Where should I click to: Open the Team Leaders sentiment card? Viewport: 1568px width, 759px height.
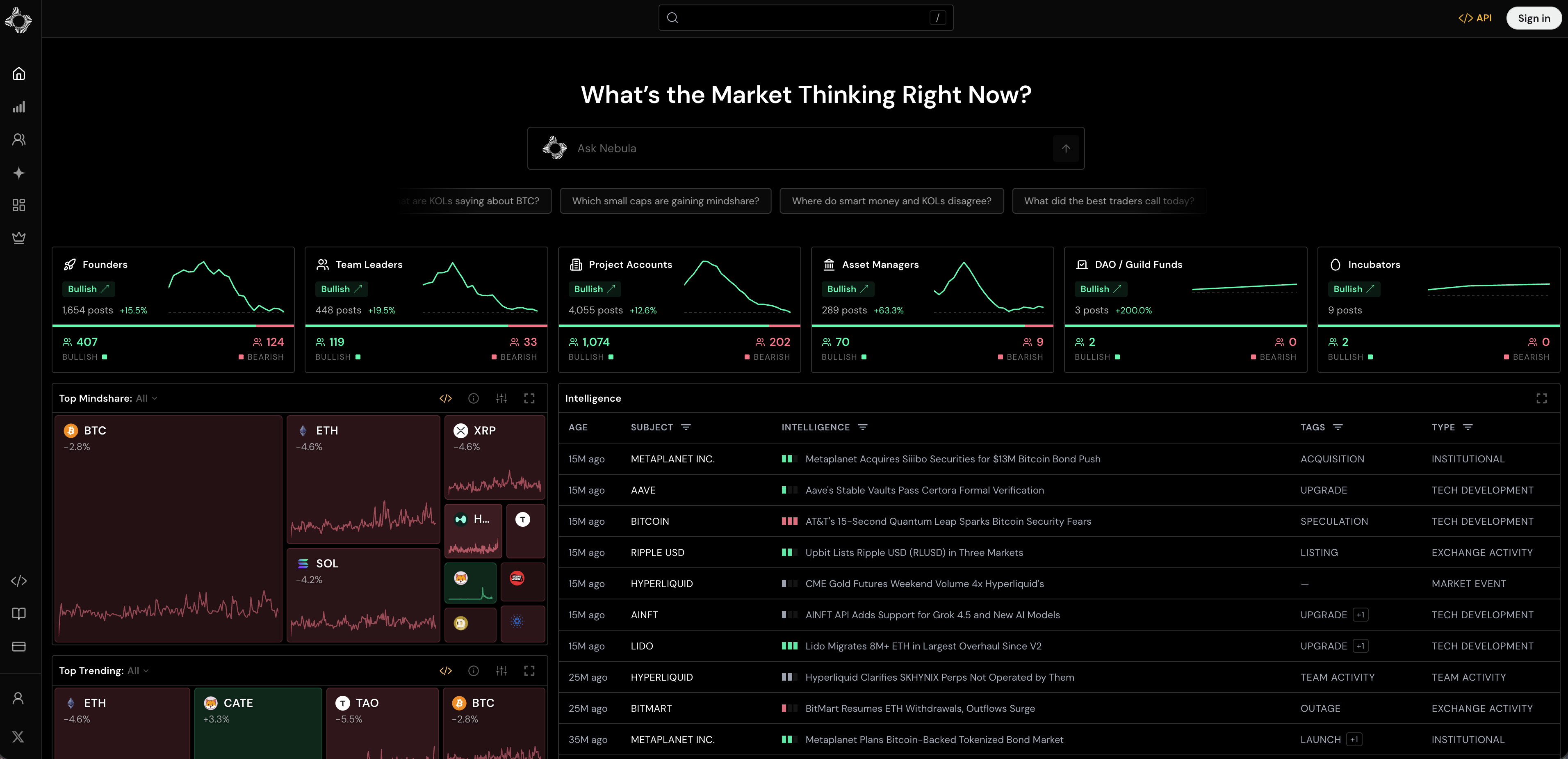pyautogui.click(x=426, y=309)
